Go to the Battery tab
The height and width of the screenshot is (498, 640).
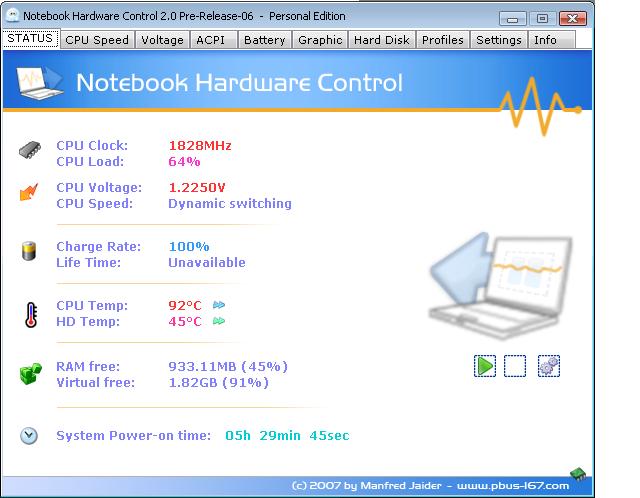tap(264, 40)
